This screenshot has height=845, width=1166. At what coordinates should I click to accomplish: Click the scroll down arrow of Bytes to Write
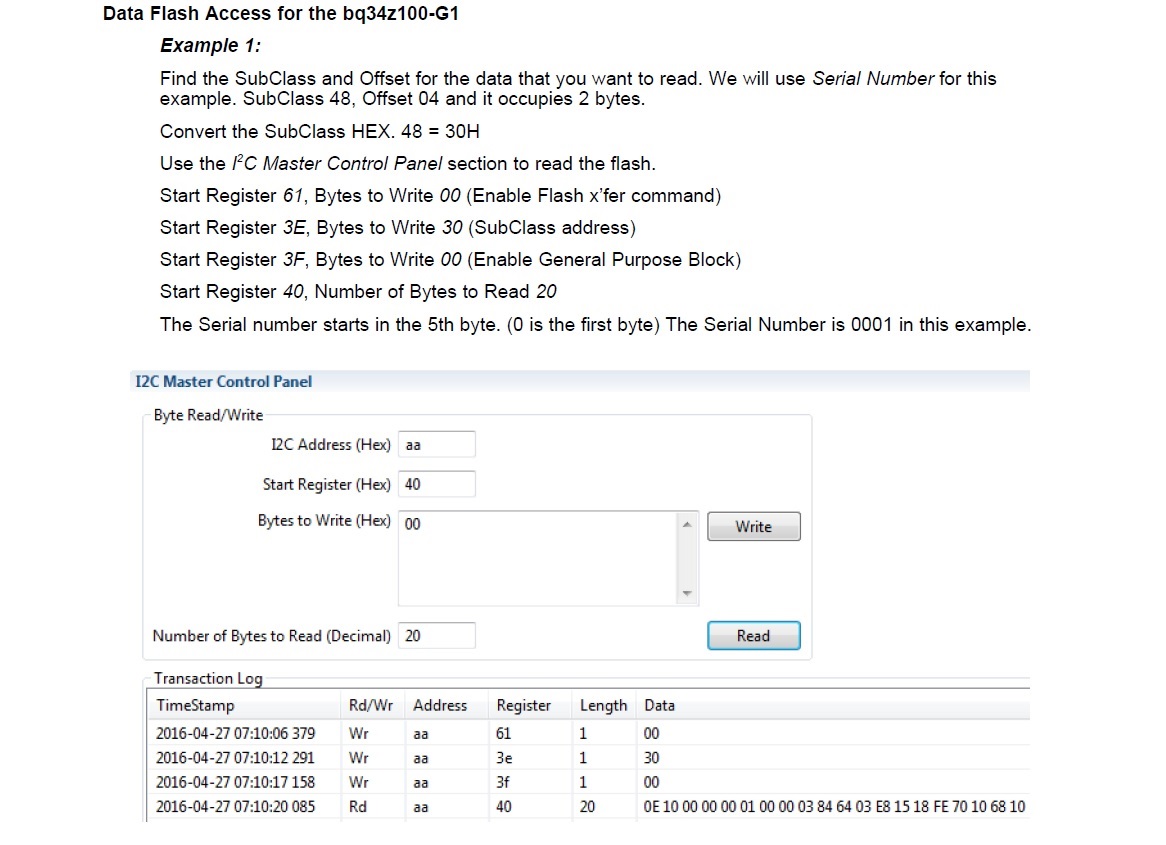pos(687,593)
